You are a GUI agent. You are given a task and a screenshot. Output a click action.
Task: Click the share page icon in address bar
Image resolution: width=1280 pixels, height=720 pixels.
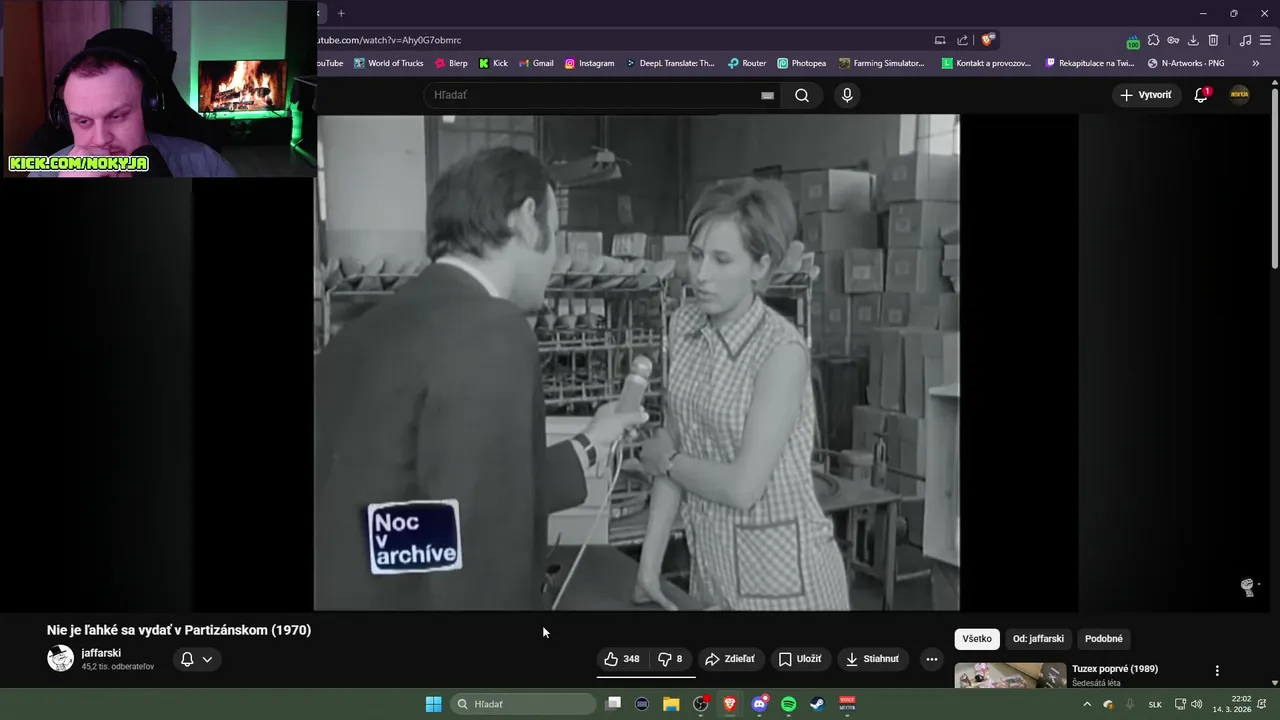click(962, 40)
